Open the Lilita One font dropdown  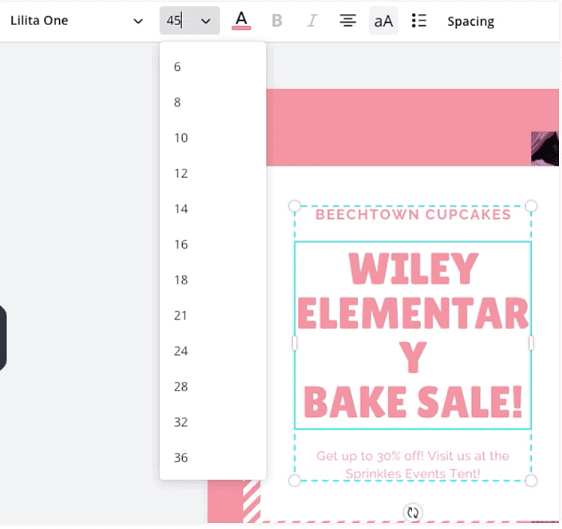point(76,21)
